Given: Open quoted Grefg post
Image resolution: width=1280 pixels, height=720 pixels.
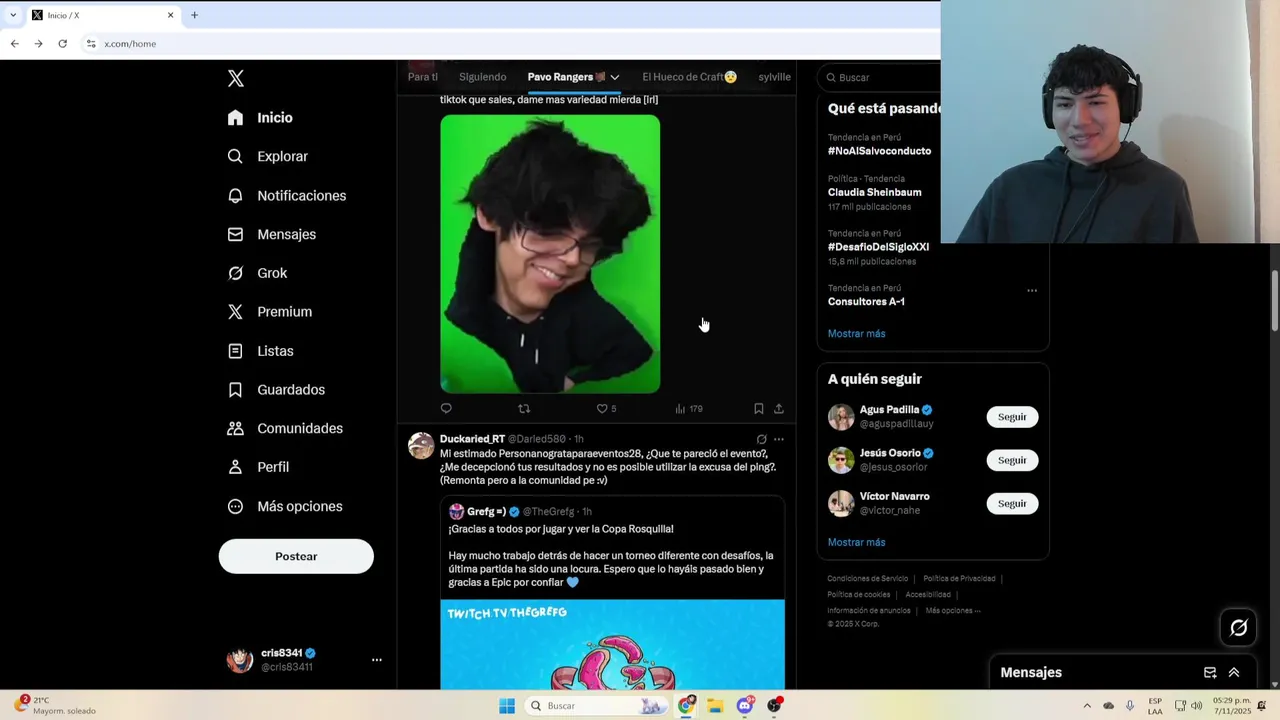Looking at the screenshot, I should pyautogui.click(x=612, y=592).
